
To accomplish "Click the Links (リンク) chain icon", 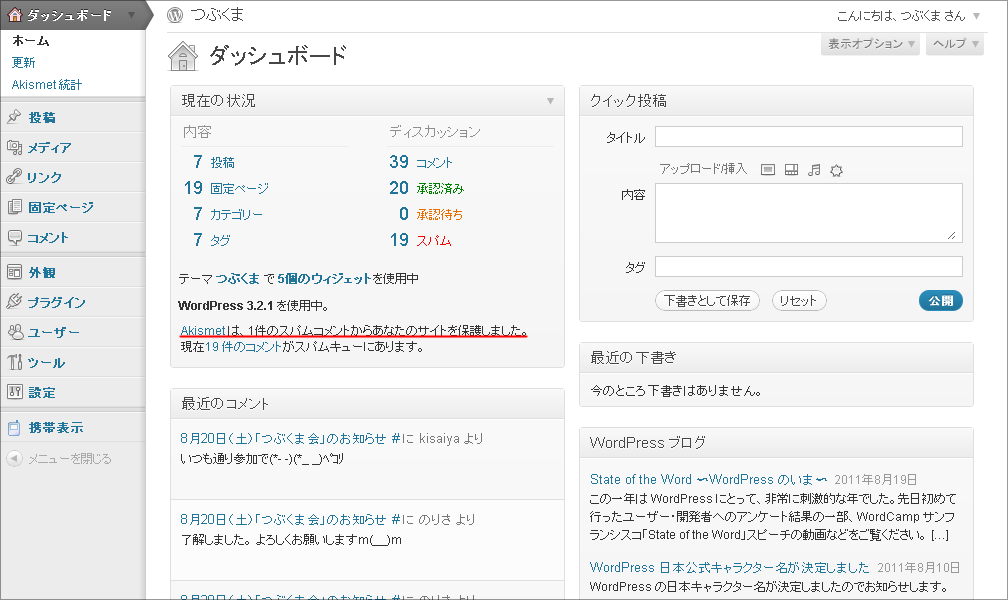I will [x=14, y=177].
